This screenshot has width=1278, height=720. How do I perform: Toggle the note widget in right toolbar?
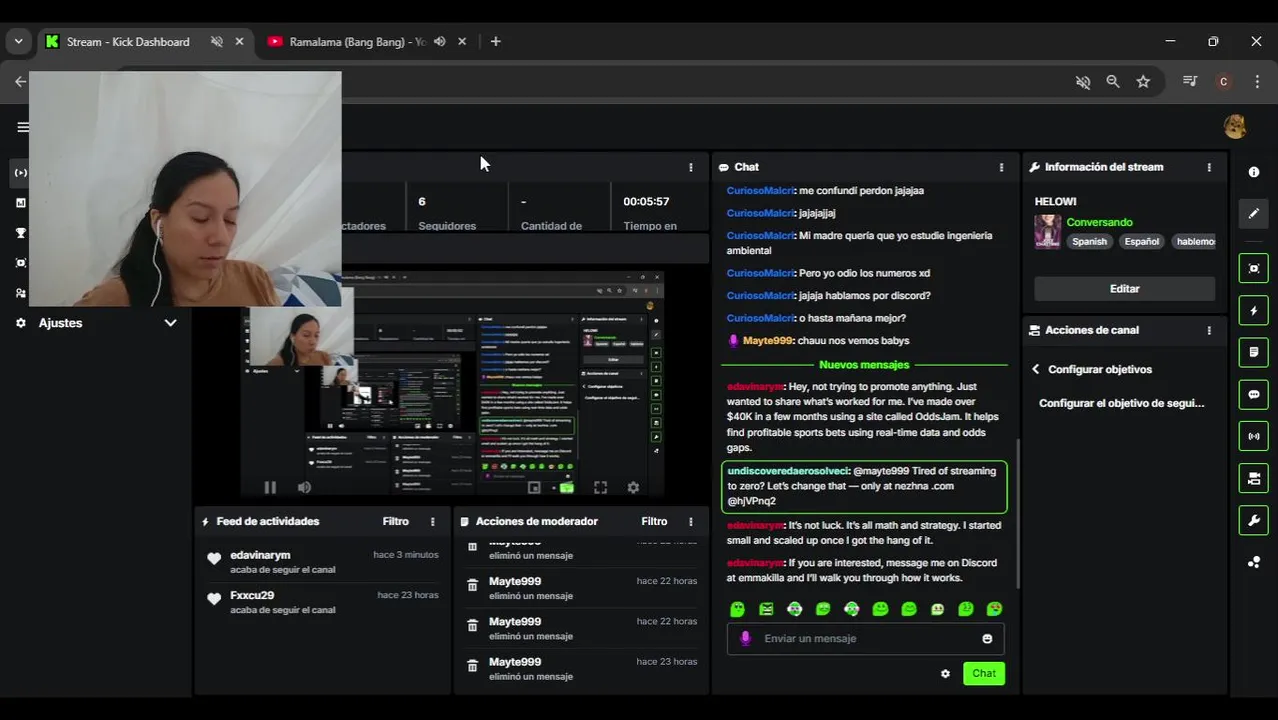pyautogui.click(x=1254, y=352)
